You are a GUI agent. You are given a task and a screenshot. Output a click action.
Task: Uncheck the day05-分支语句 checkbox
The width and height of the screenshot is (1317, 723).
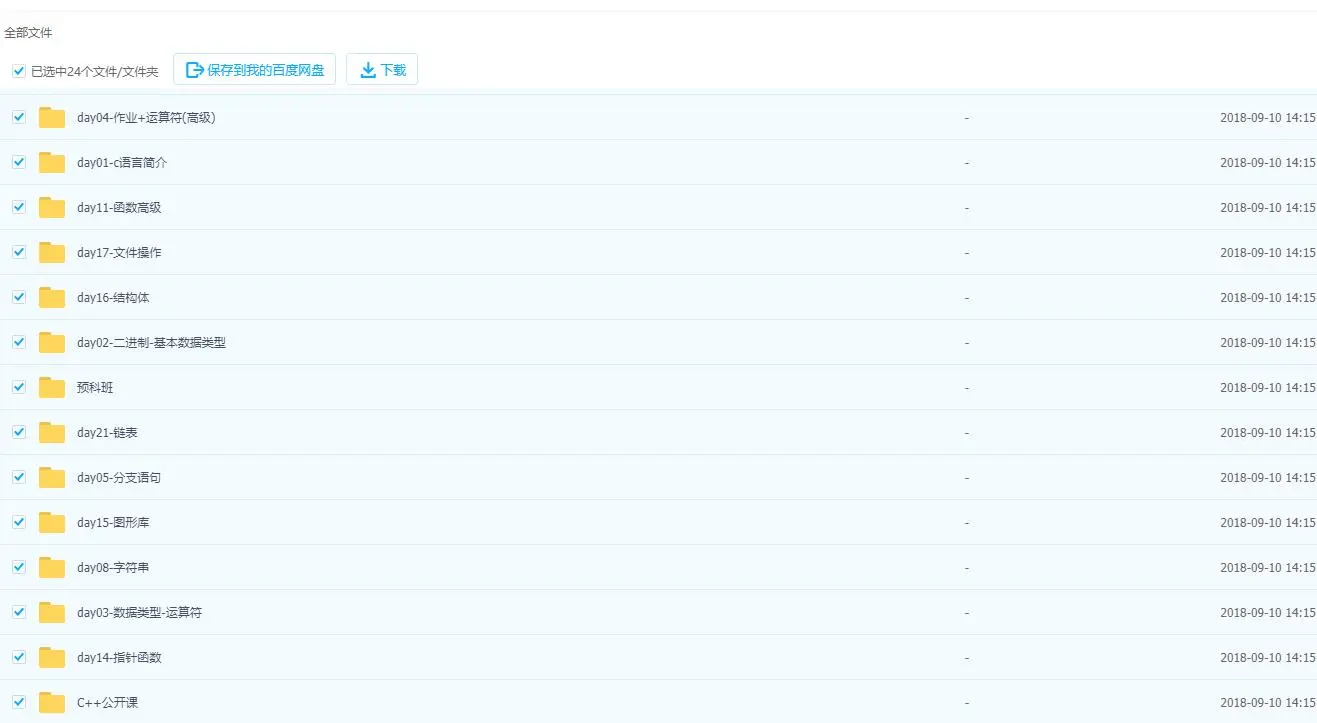coord(19,477)
